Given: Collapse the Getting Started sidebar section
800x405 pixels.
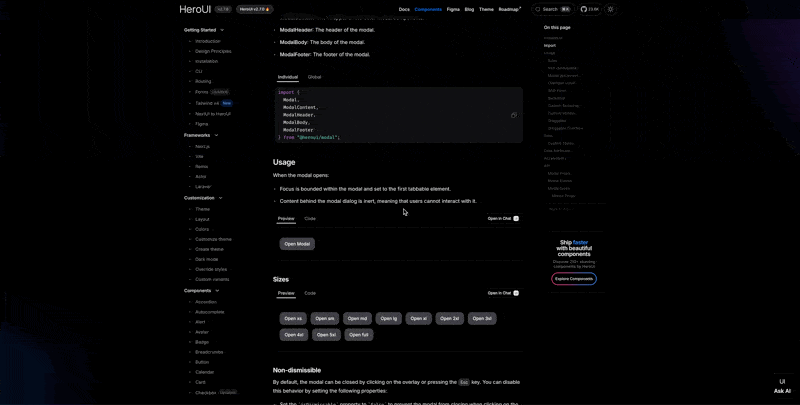Looking at the screenshot, I should pos(222,30).
